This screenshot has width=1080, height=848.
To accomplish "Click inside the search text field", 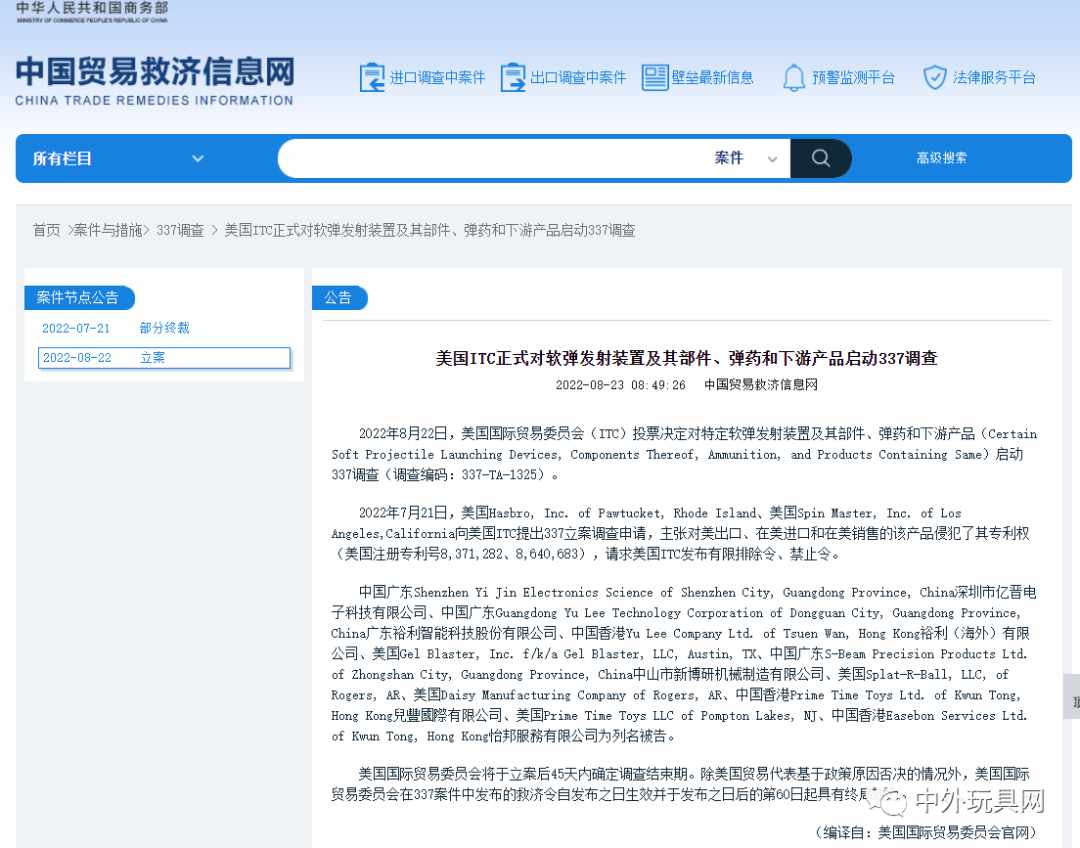I will click(x=490, y=158).
